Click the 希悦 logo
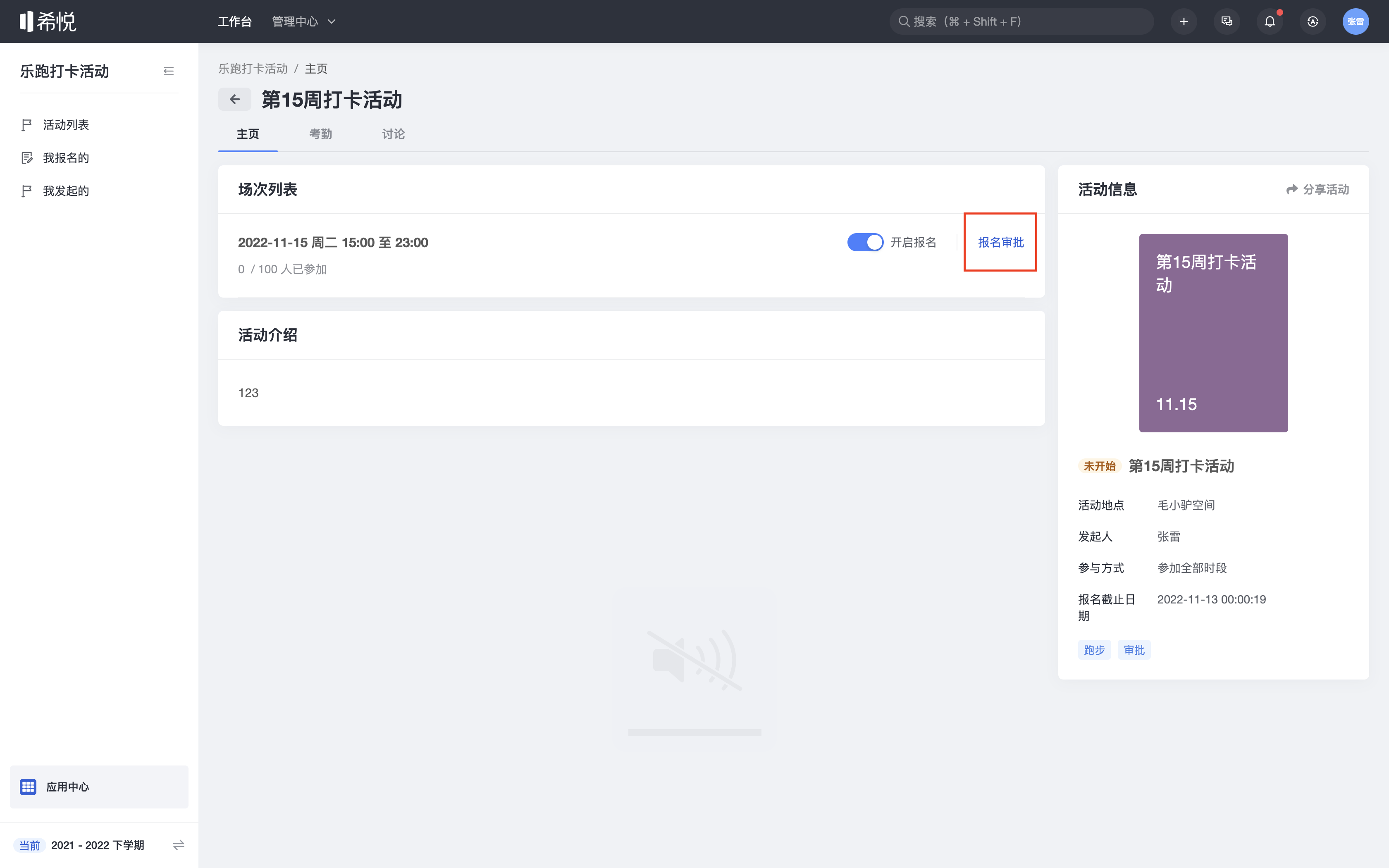 [48, 21]
